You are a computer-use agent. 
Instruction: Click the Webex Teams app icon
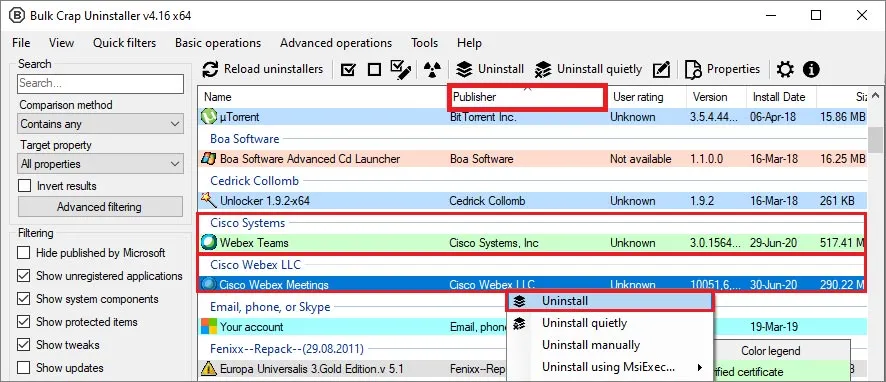[x=209, y=242]
